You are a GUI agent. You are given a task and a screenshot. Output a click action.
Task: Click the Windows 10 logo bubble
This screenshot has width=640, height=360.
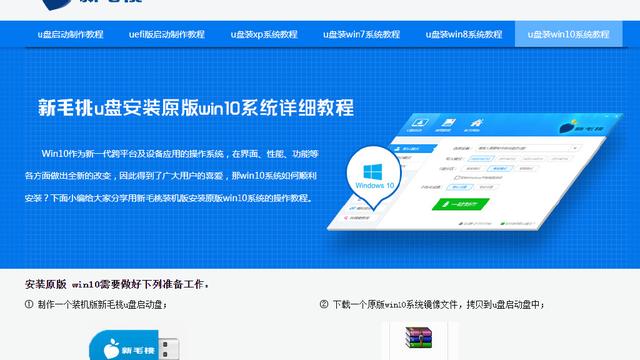click(x=374, y=176)
